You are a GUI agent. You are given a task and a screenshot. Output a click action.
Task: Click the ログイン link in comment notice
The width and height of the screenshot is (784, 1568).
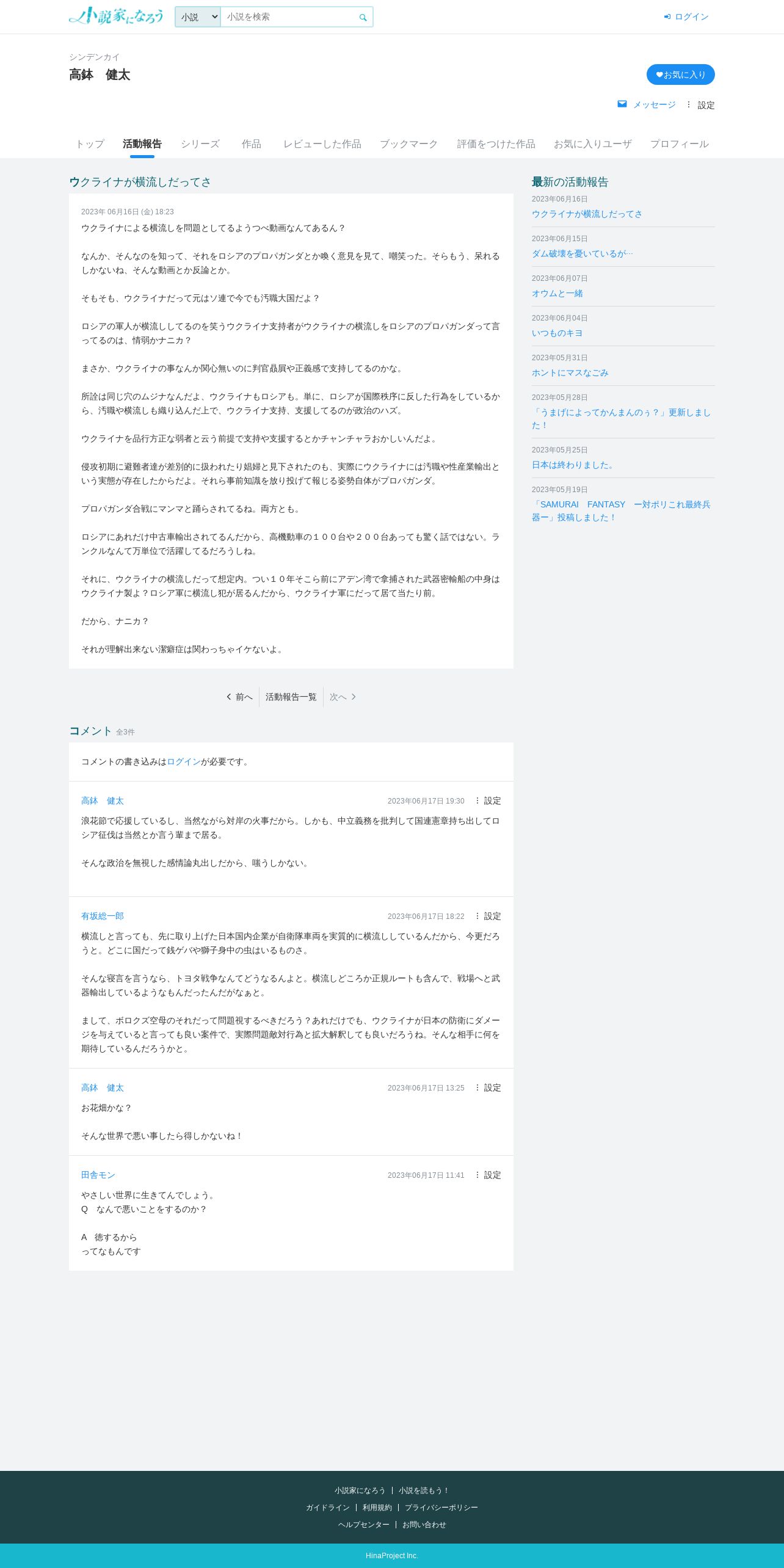pyautogui.click(x=184, y=761)
